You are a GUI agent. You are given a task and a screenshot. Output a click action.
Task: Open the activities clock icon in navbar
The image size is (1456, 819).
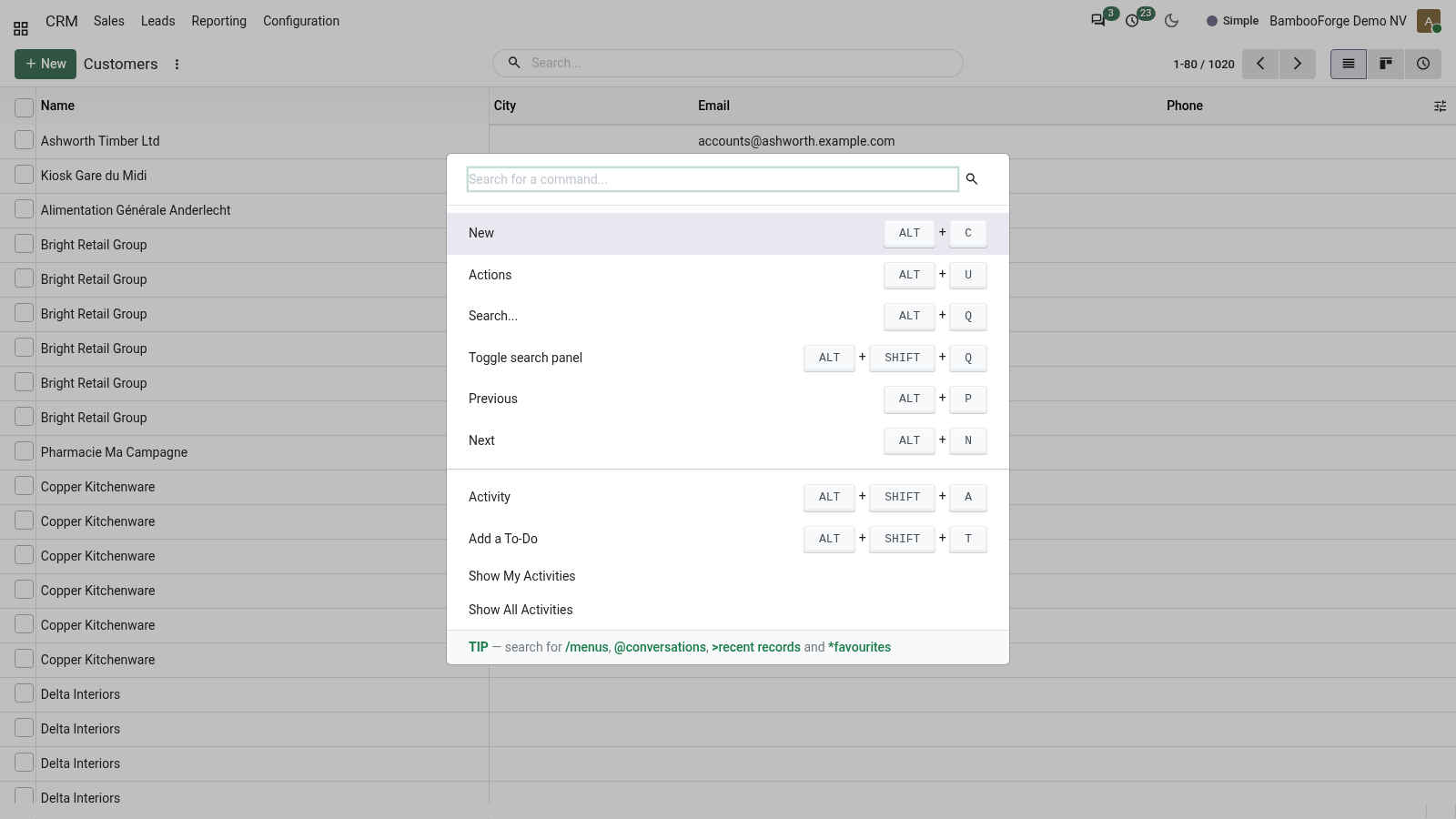tap(1133, 20)
